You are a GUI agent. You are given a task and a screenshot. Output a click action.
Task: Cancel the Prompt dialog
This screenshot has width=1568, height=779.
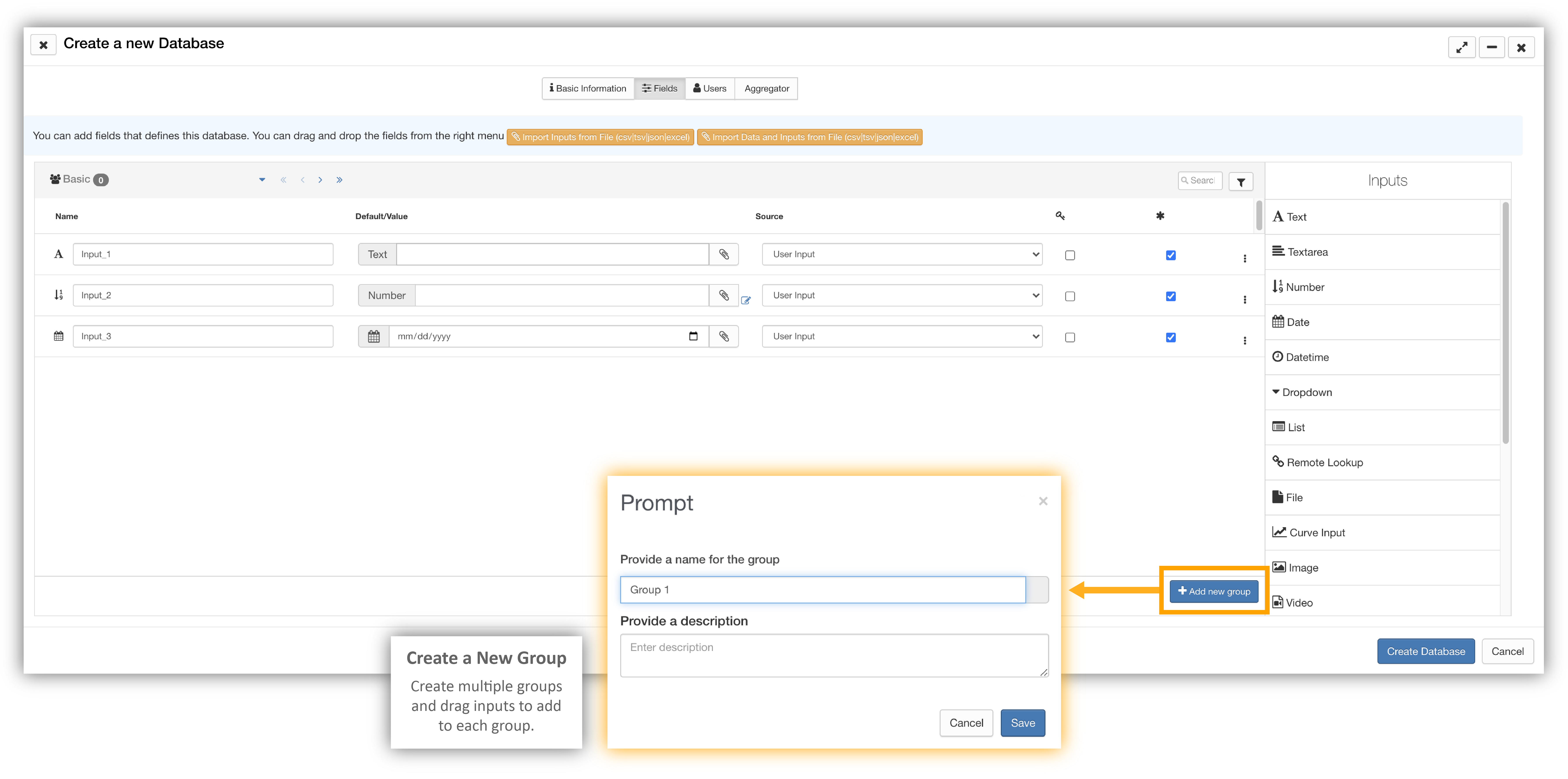click(x=966, y=723)
